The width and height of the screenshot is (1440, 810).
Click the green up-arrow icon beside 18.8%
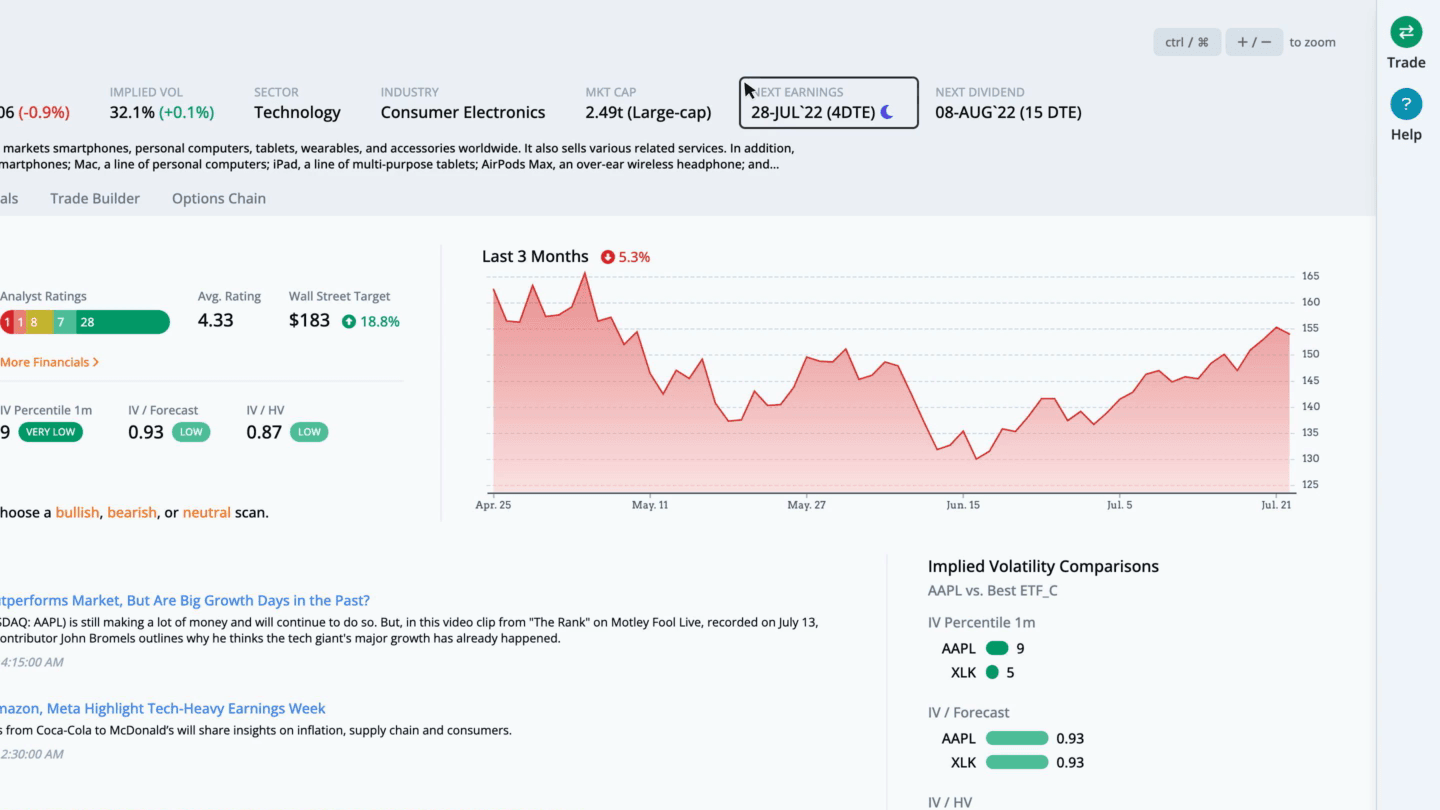point(349,322)
